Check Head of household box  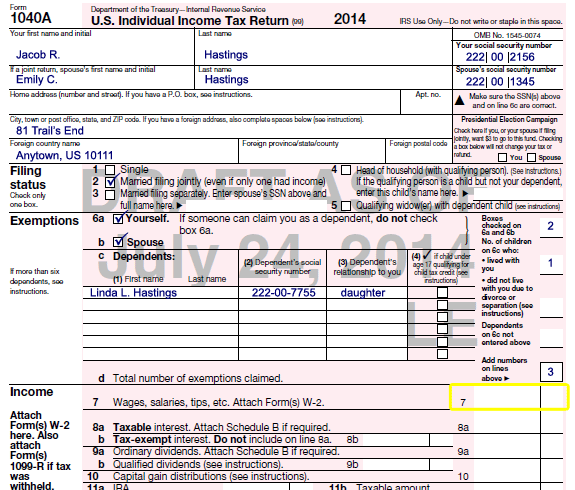click(x=346, y=170)
